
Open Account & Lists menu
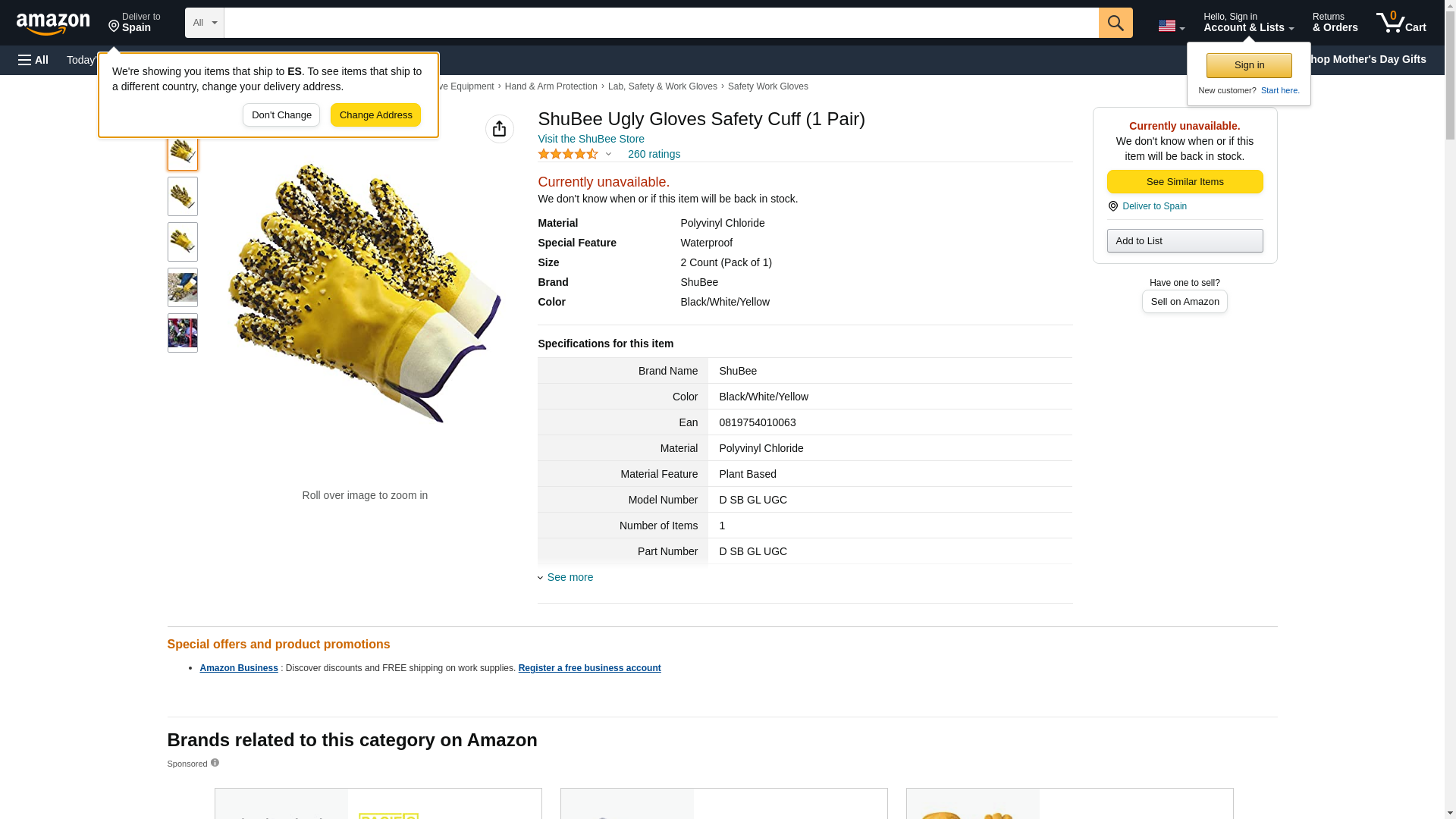click(x=1248, y=23)
